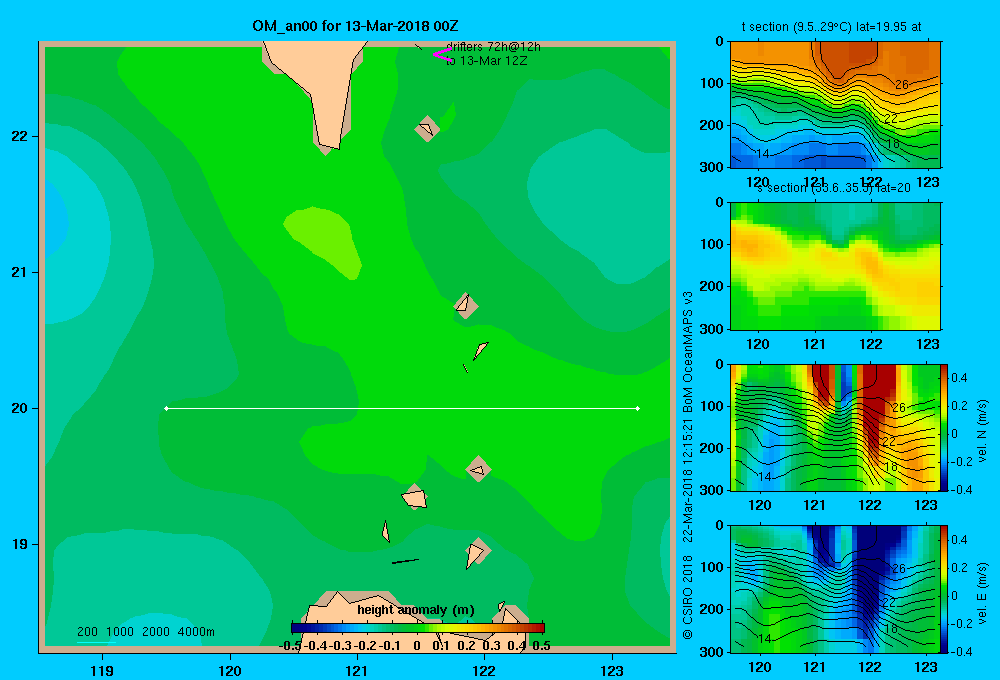Click the "vel. N (m/s)" axis label
1000x680 pixels.
click(x=982, y=431)
